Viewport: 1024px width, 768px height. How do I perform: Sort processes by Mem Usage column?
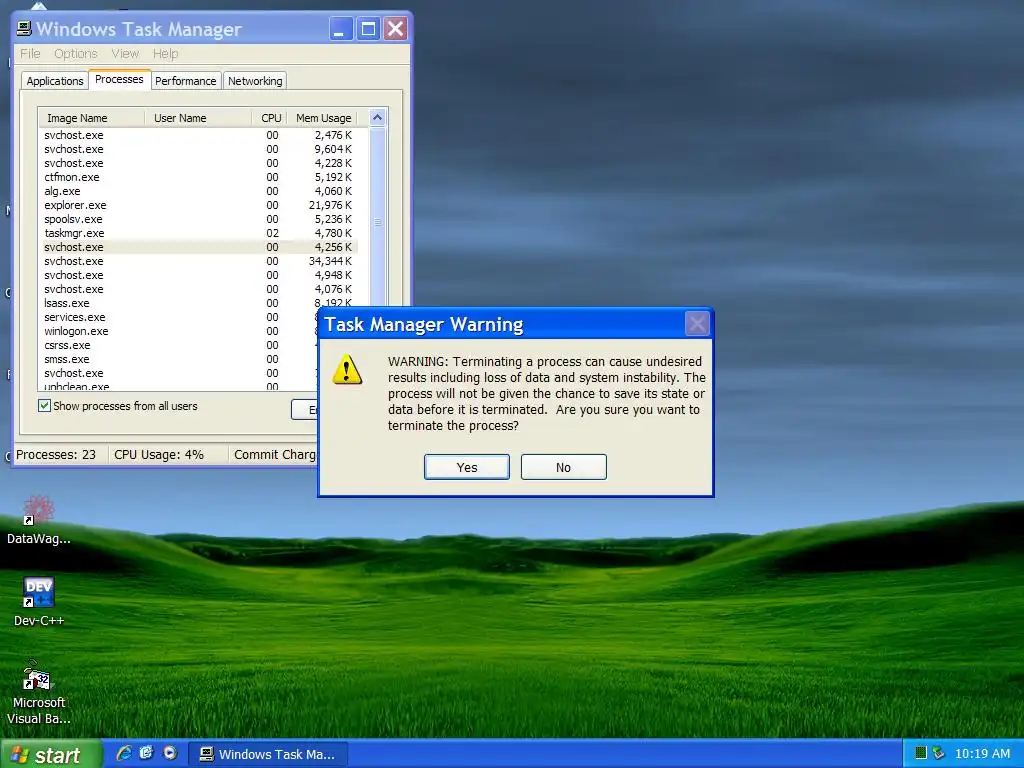[323, 118]
